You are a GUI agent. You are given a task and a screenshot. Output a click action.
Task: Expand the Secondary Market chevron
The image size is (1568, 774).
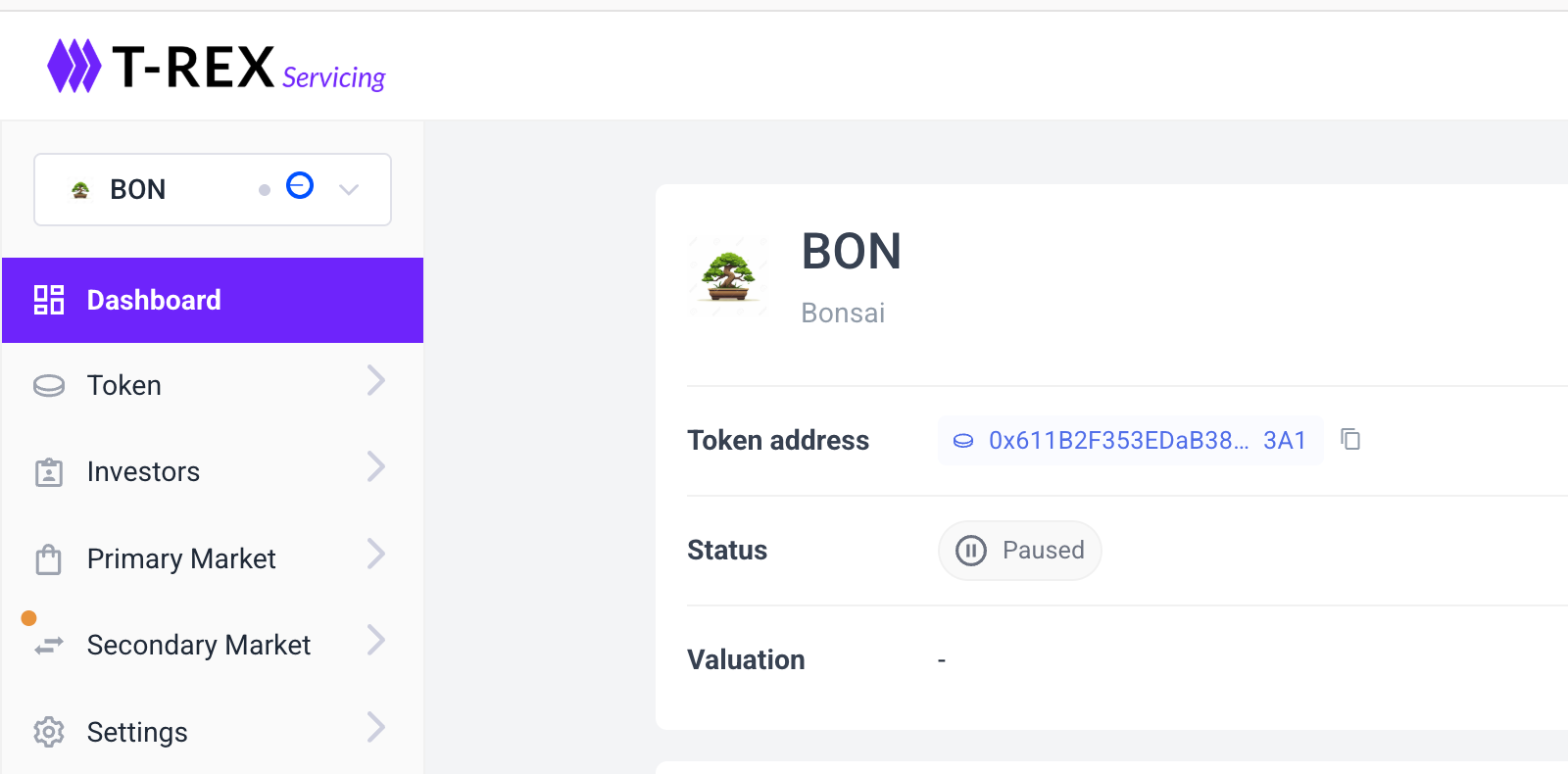pyautogui.click(x=376, y=641)
